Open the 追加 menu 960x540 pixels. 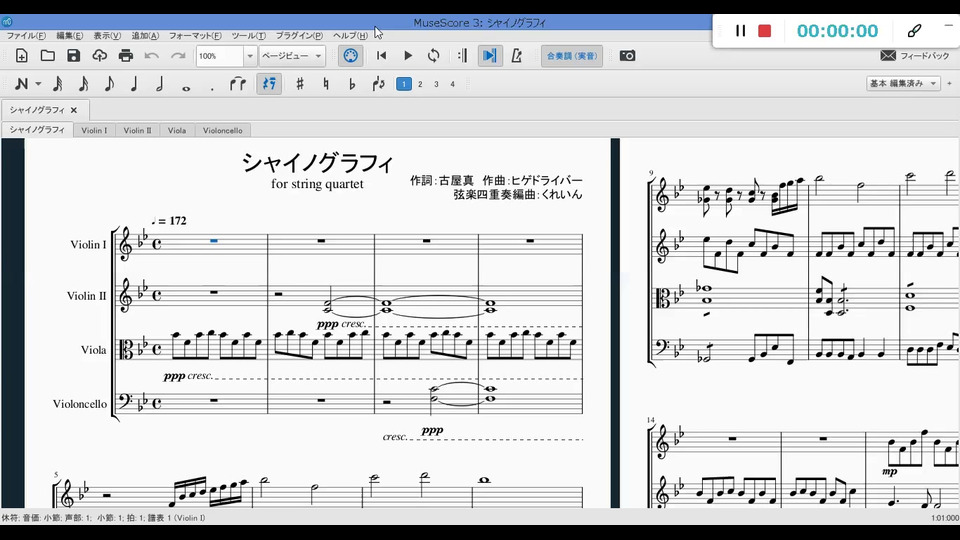pyautogui.click(x=145, y=36)
